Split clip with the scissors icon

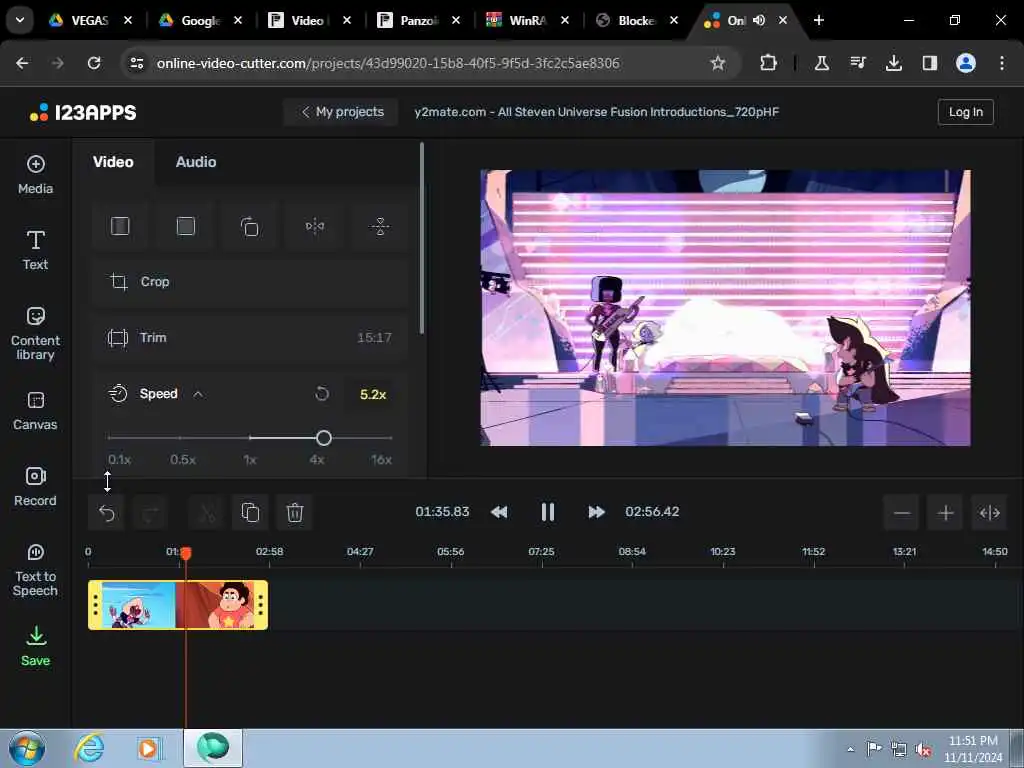[x=207, y=513]
